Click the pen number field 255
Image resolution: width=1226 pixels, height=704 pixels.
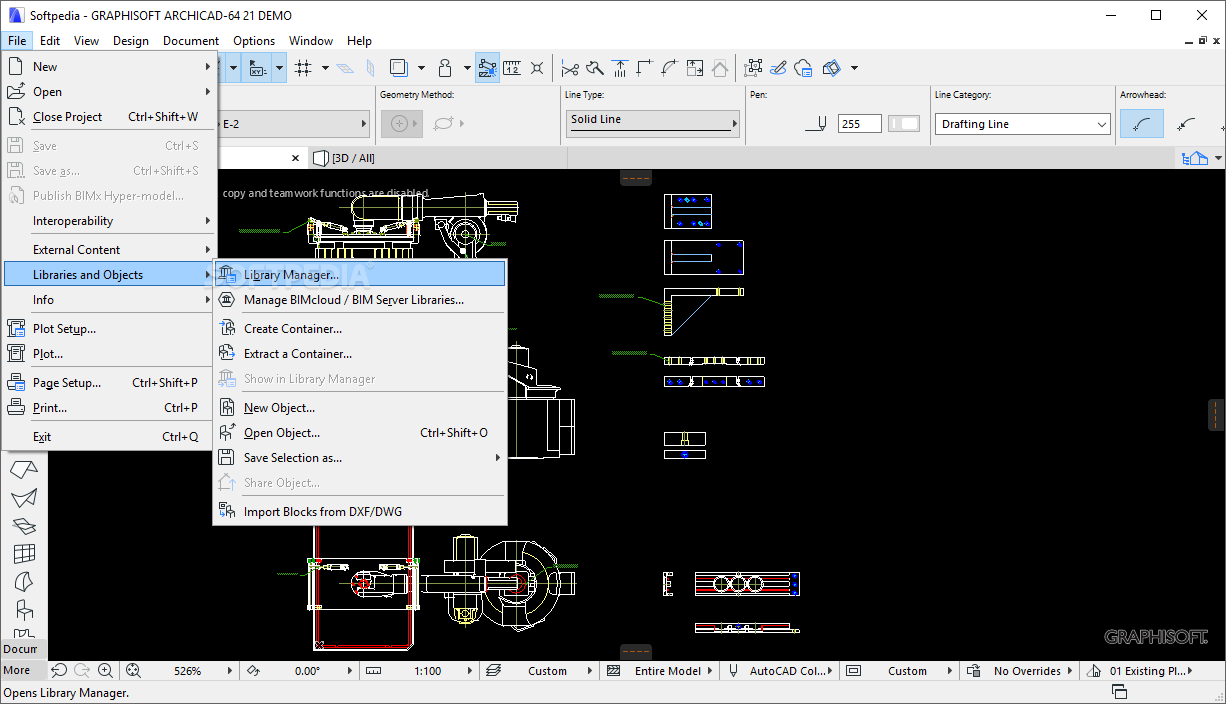click(x=860, y=124)
